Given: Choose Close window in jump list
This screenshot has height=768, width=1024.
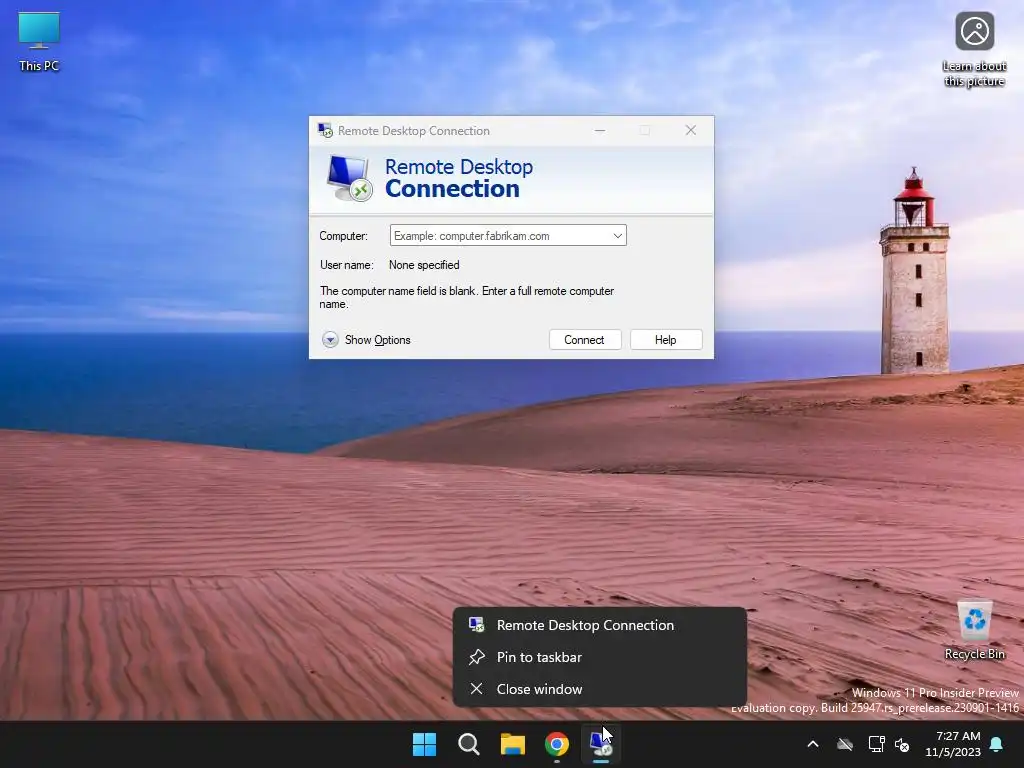Looking at the screenshot, I should coord(600,689).
